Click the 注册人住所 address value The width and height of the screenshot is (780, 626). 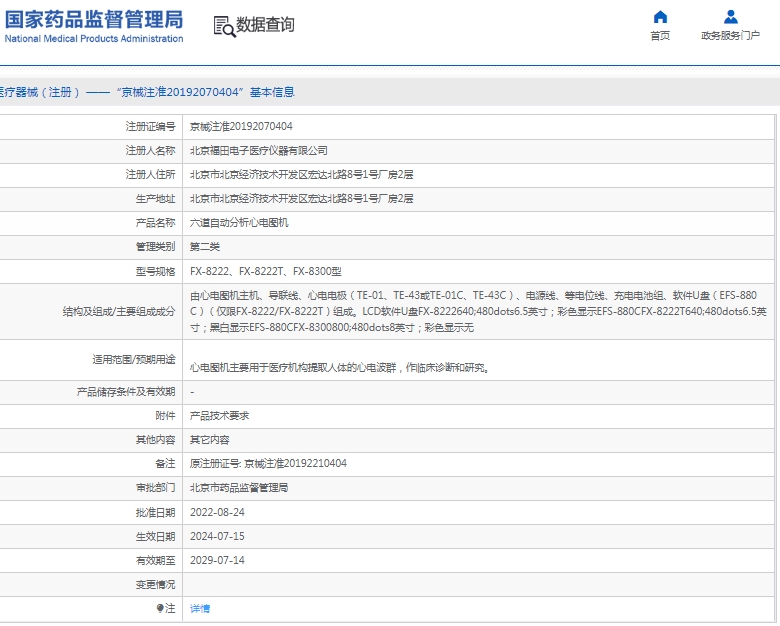click(301, 175)
